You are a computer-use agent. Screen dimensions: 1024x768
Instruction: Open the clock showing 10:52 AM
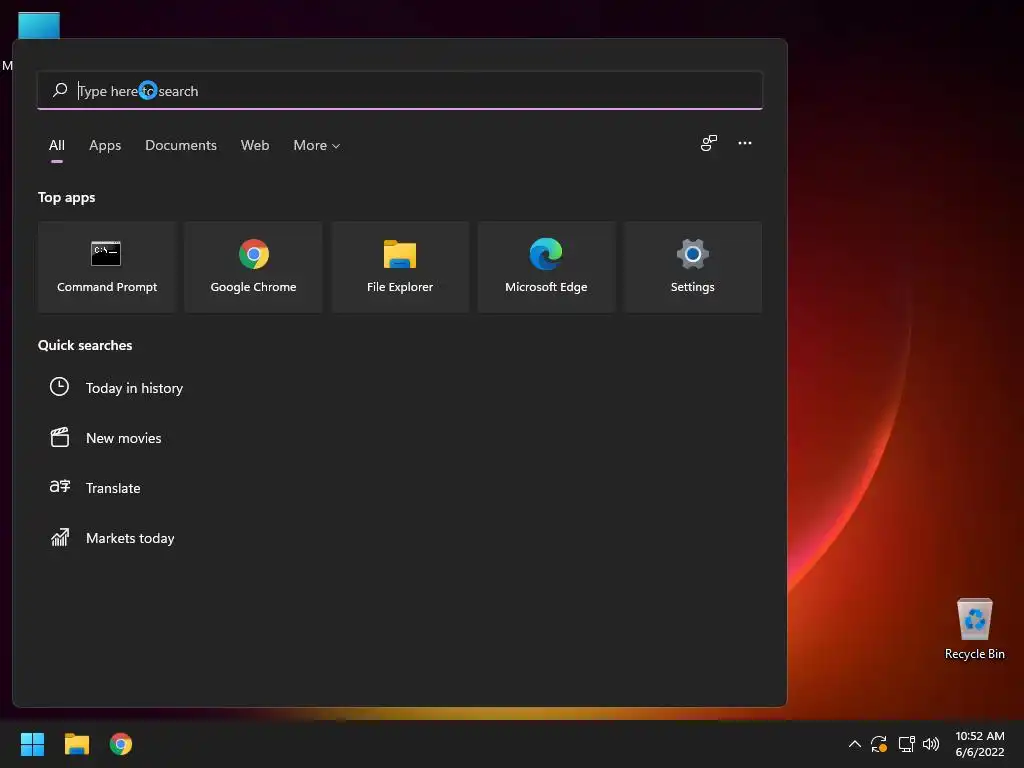tap(980, 744)
